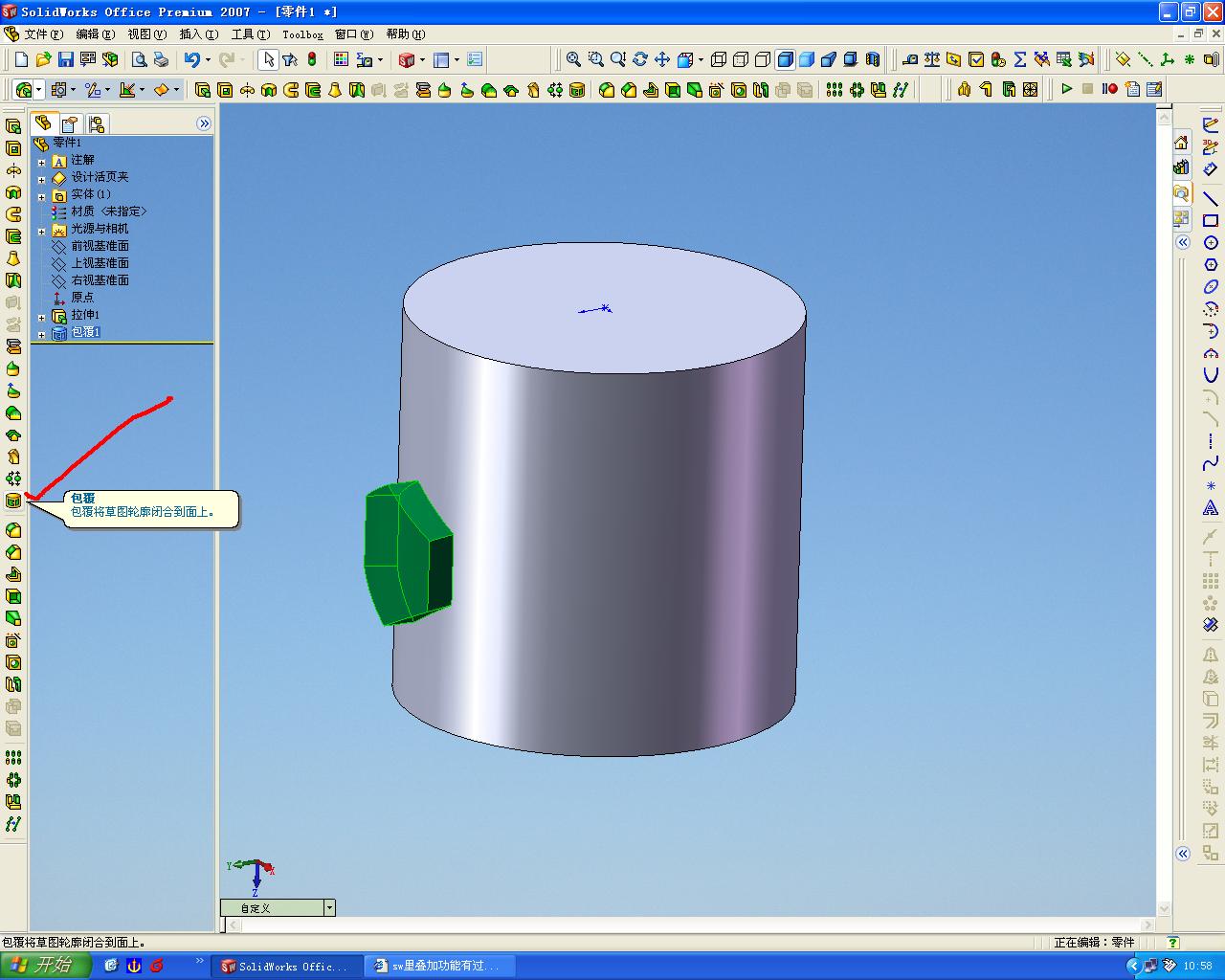Open the Undo history dropdown arrow

click(208, 59)
